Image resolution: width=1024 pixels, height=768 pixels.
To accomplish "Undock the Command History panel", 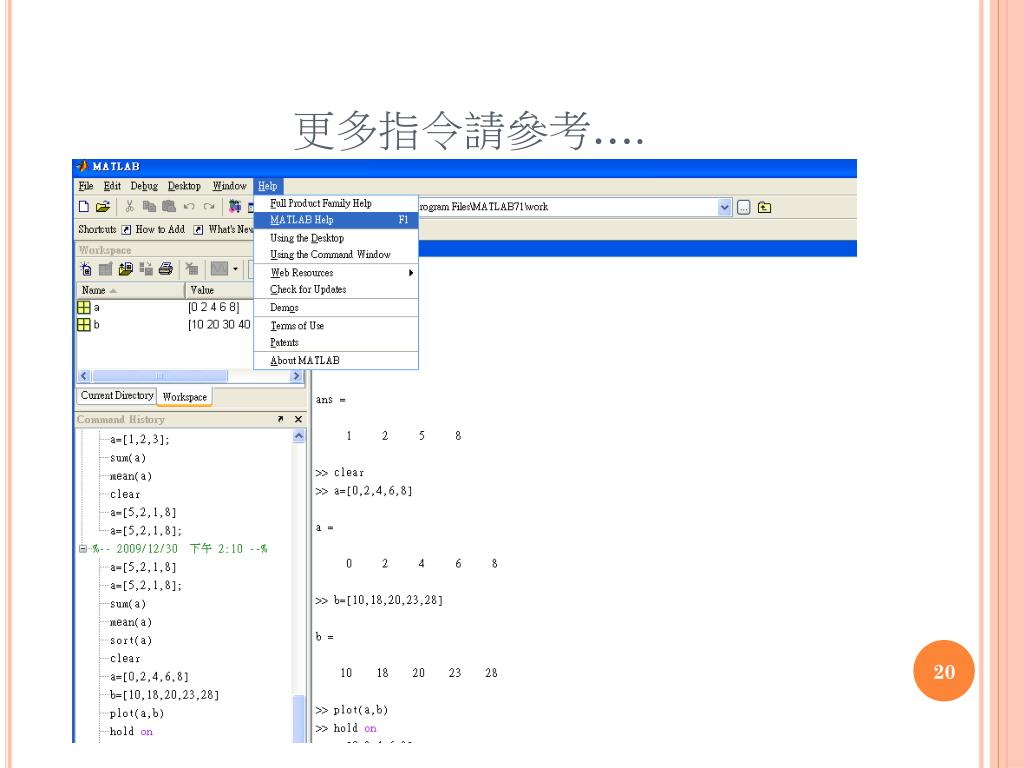I will pyautogui.click(x=280, y=419).
